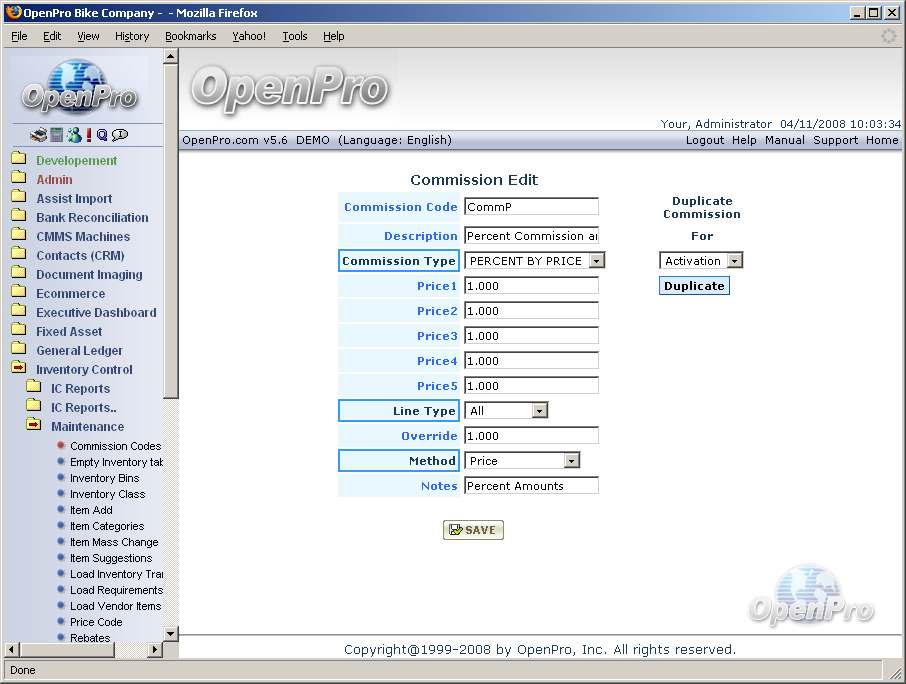This screenshot has width=906, height=684.
Task: Open the History menu
Action: pos(132,36)
